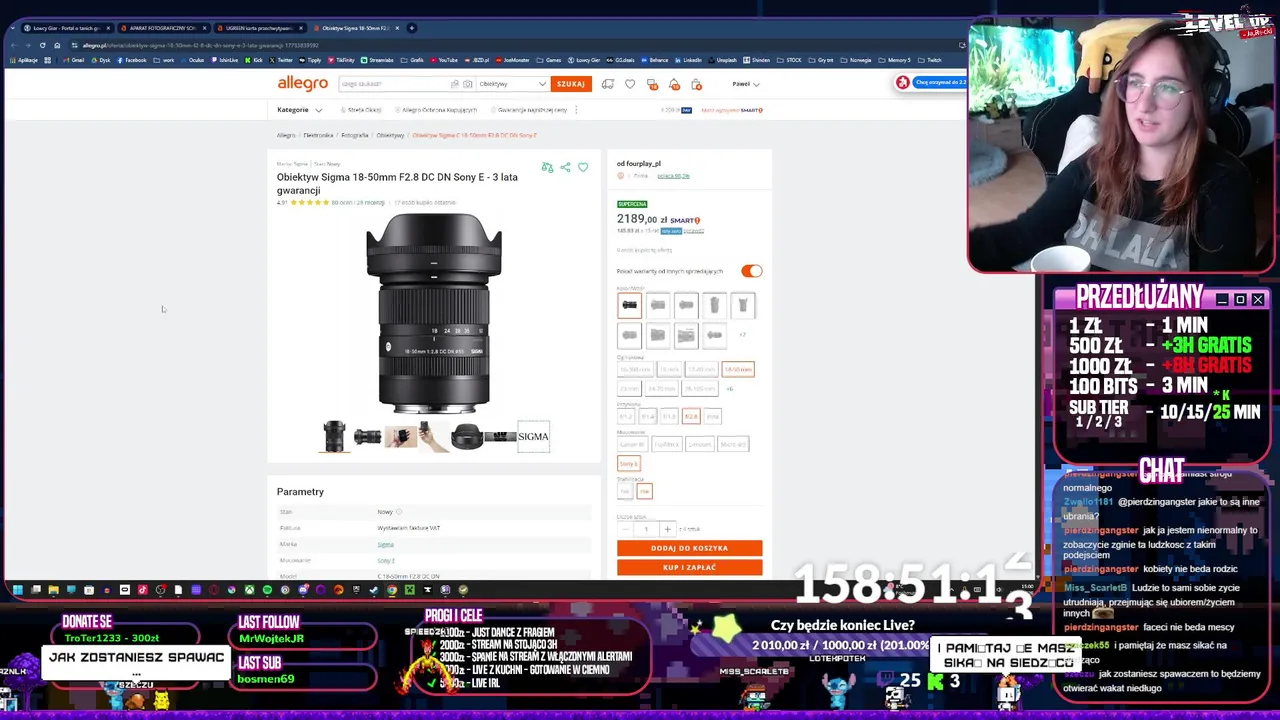Open Strefa Okazji link
The width and height of the screenshot is (1280, 720).
362,110
